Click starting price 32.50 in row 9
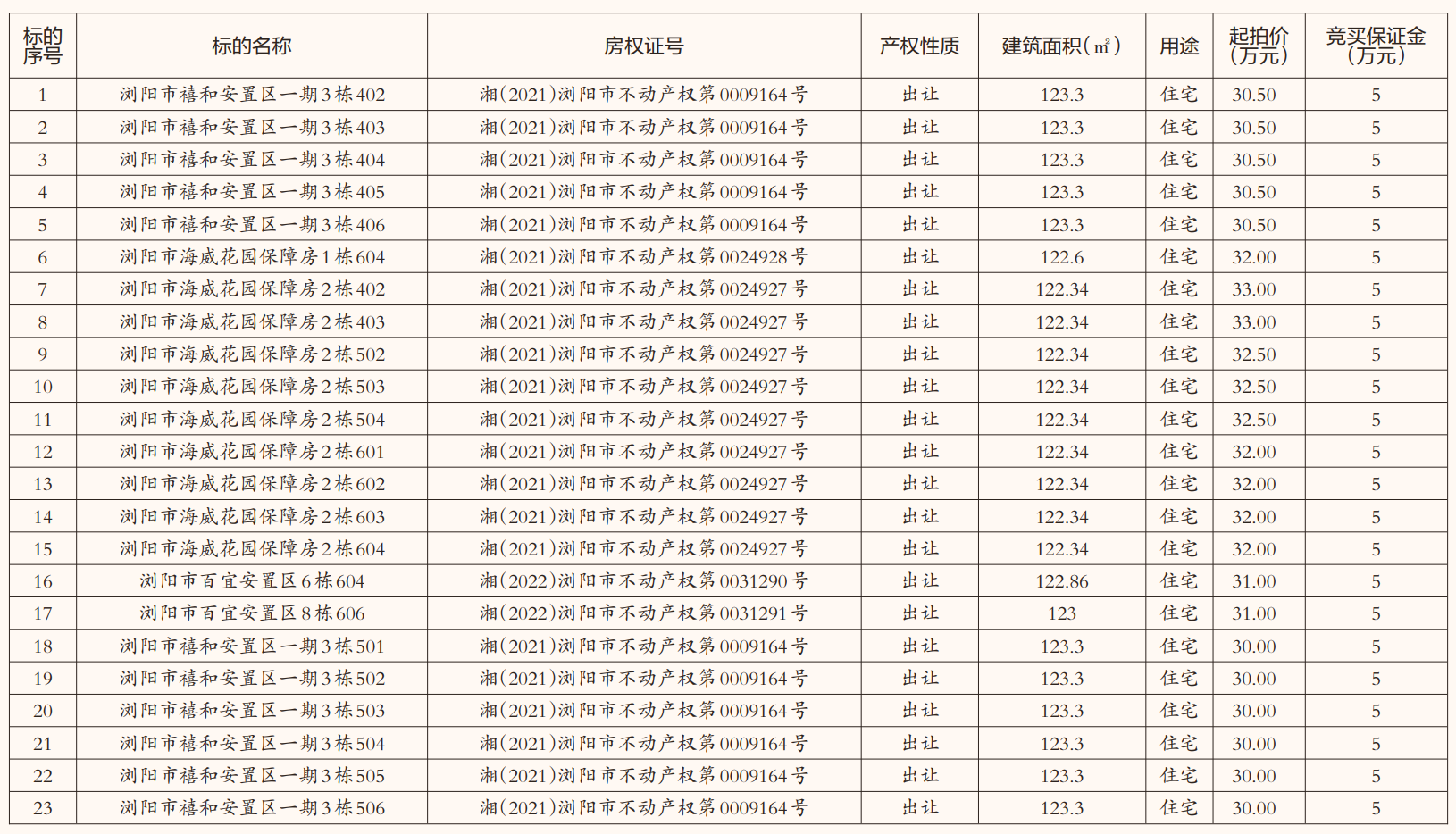The width and height of the screenshot is (1456, 834). [1254, 354]
